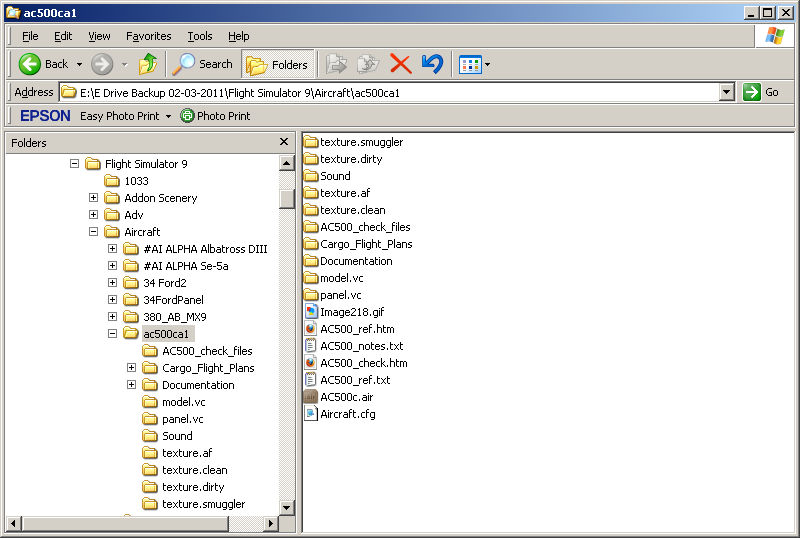
Task: Open the Search pane
Action: [203, 64]
